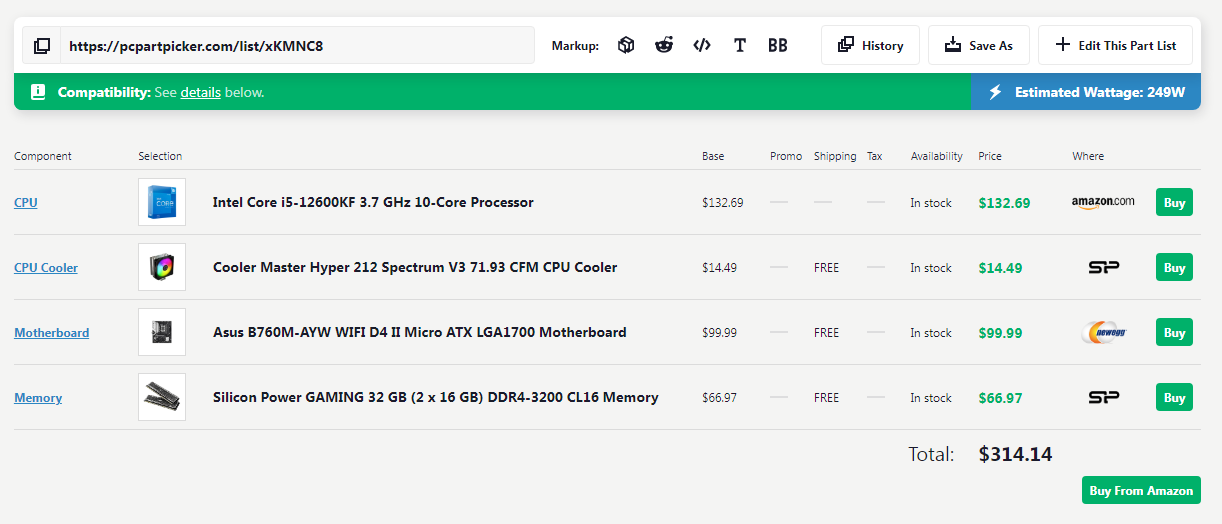Click Edit This Part List button
The width and height of the screenshot is (1222, 524).
pyautogui.click(x=1115, y=45)
